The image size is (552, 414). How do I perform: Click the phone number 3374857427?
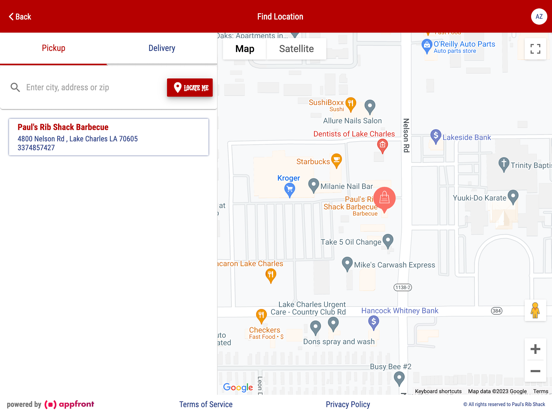pyautogui.click(x=36, y=148)
